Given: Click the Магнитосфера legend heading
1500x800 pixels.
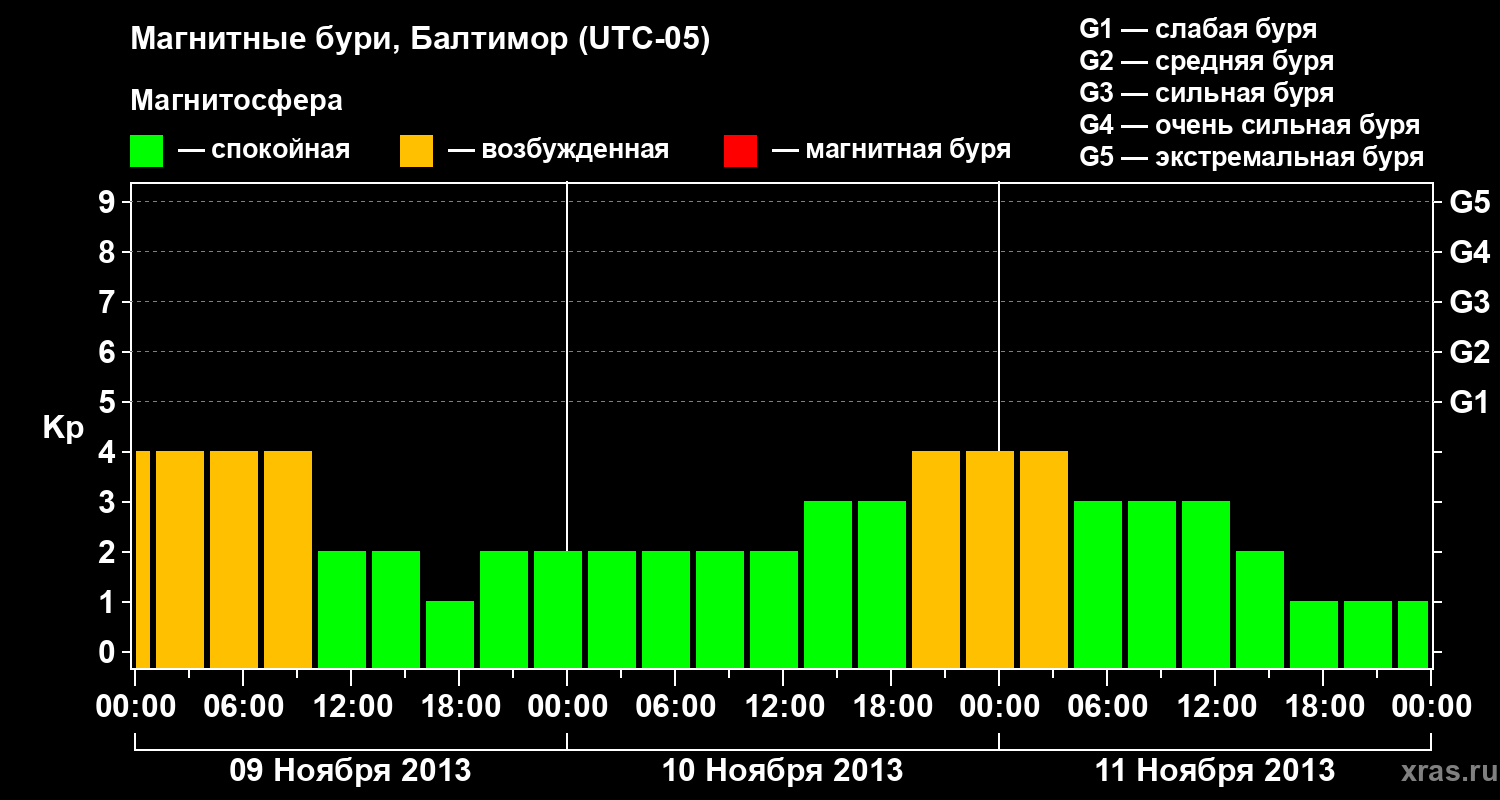Looking at the screenshot, I should [237, 101].
